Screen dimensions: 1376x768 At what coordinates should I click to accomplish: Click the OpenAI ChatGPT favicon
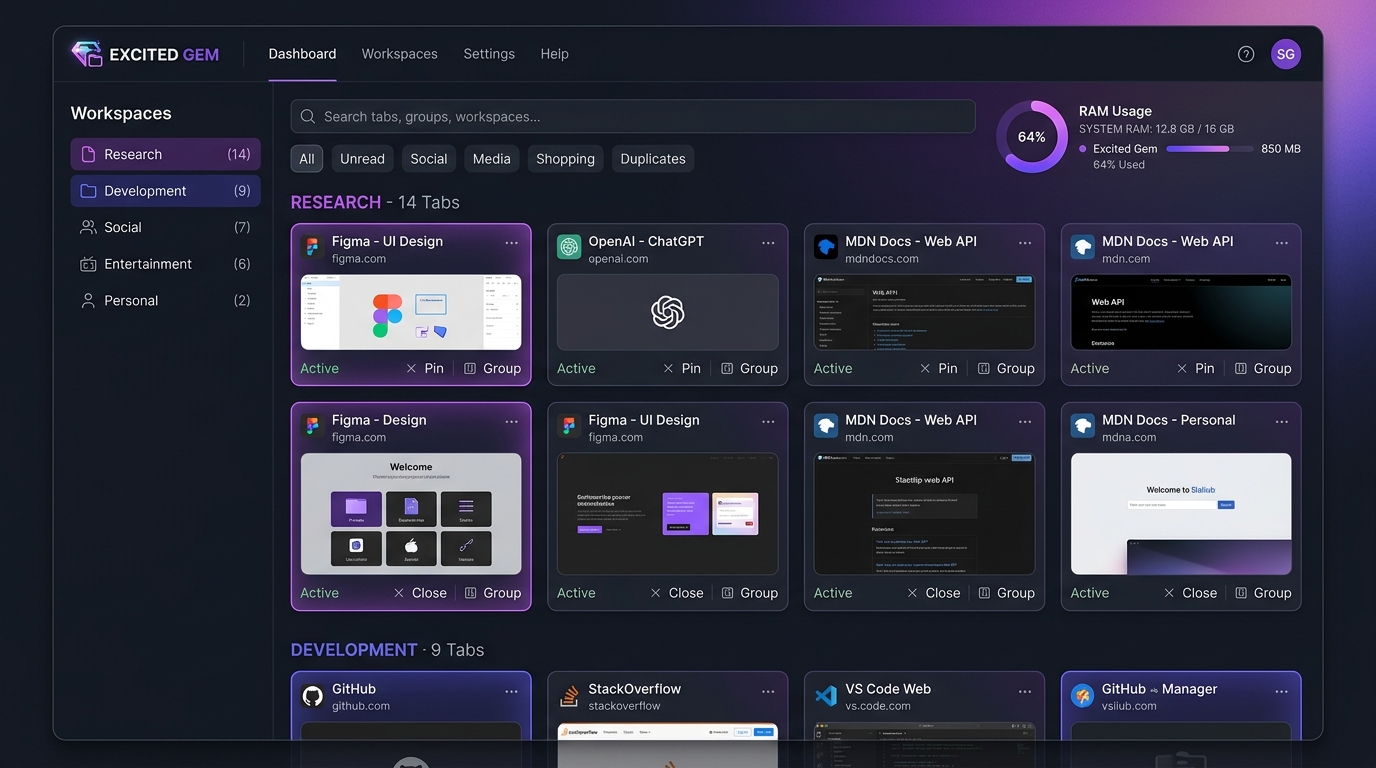(569, 247)
